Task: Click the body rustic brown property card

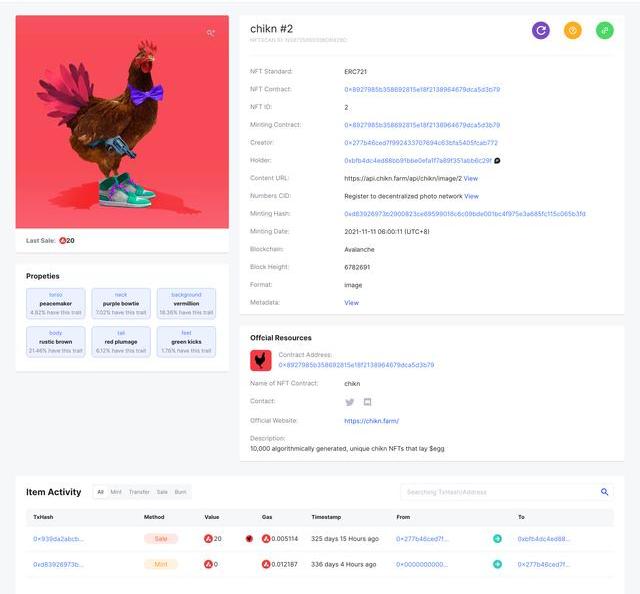Action: pos(56,342)
